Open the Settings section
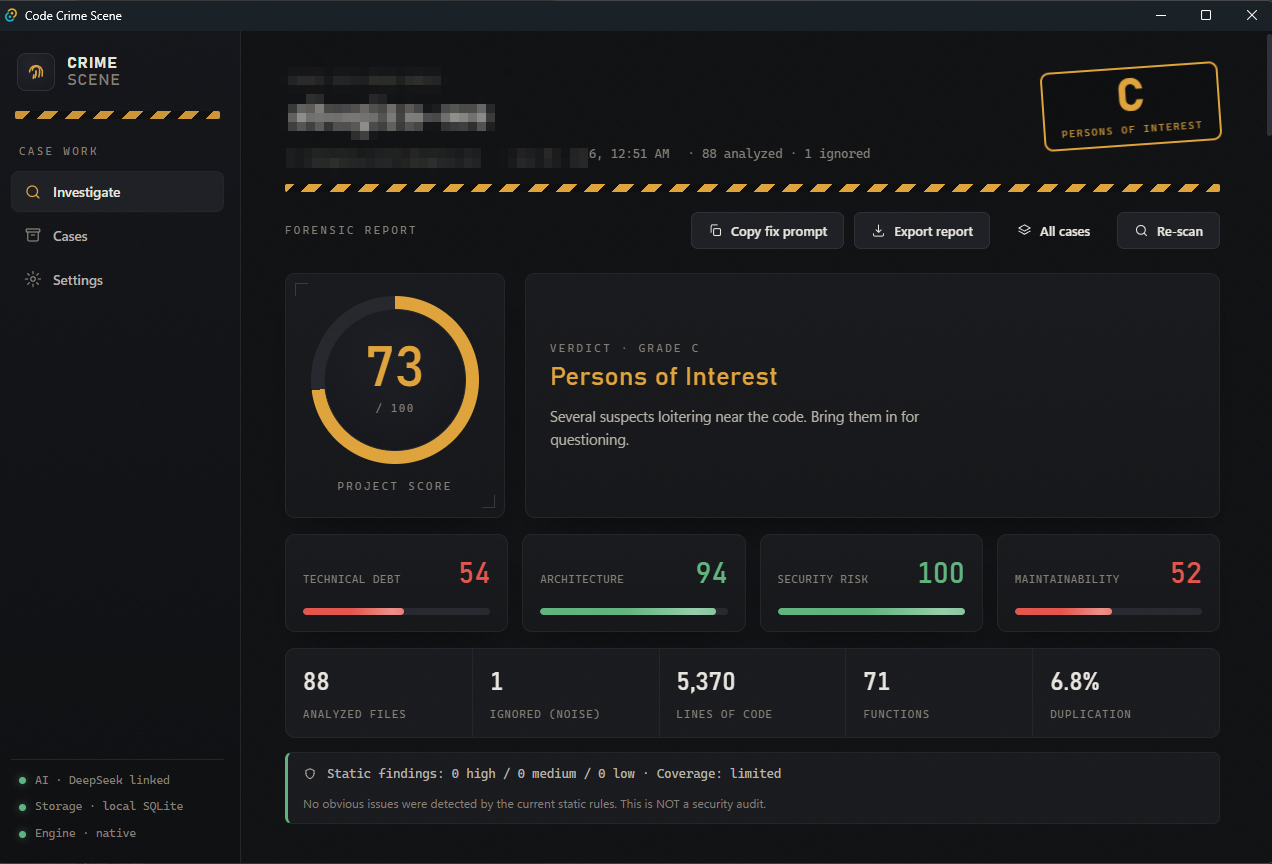The height and width of the screenshot is (864, 1272). pos(117,280)
